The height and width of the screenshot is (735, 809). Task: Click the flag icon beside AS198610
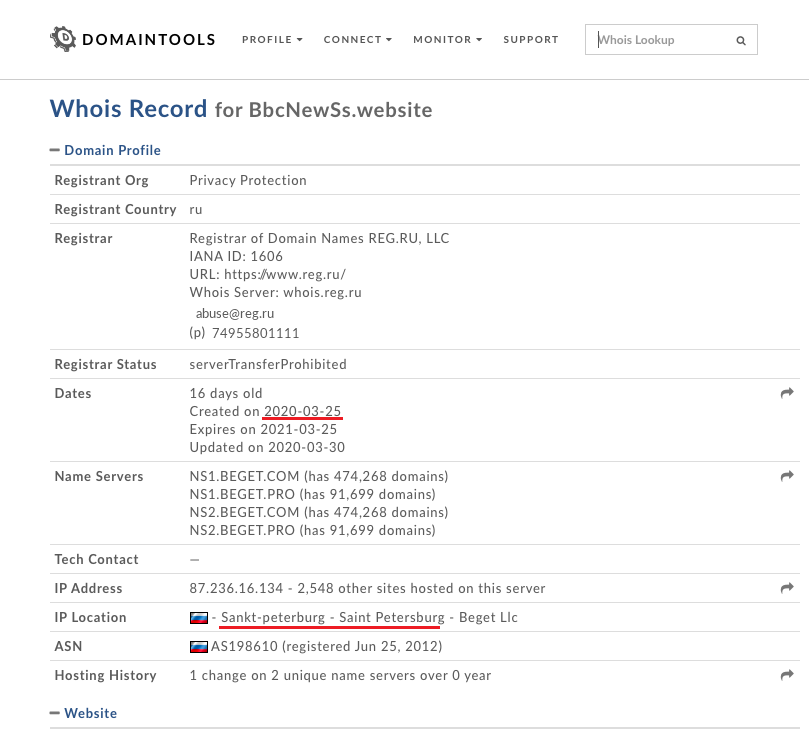(x=199, y=647)
